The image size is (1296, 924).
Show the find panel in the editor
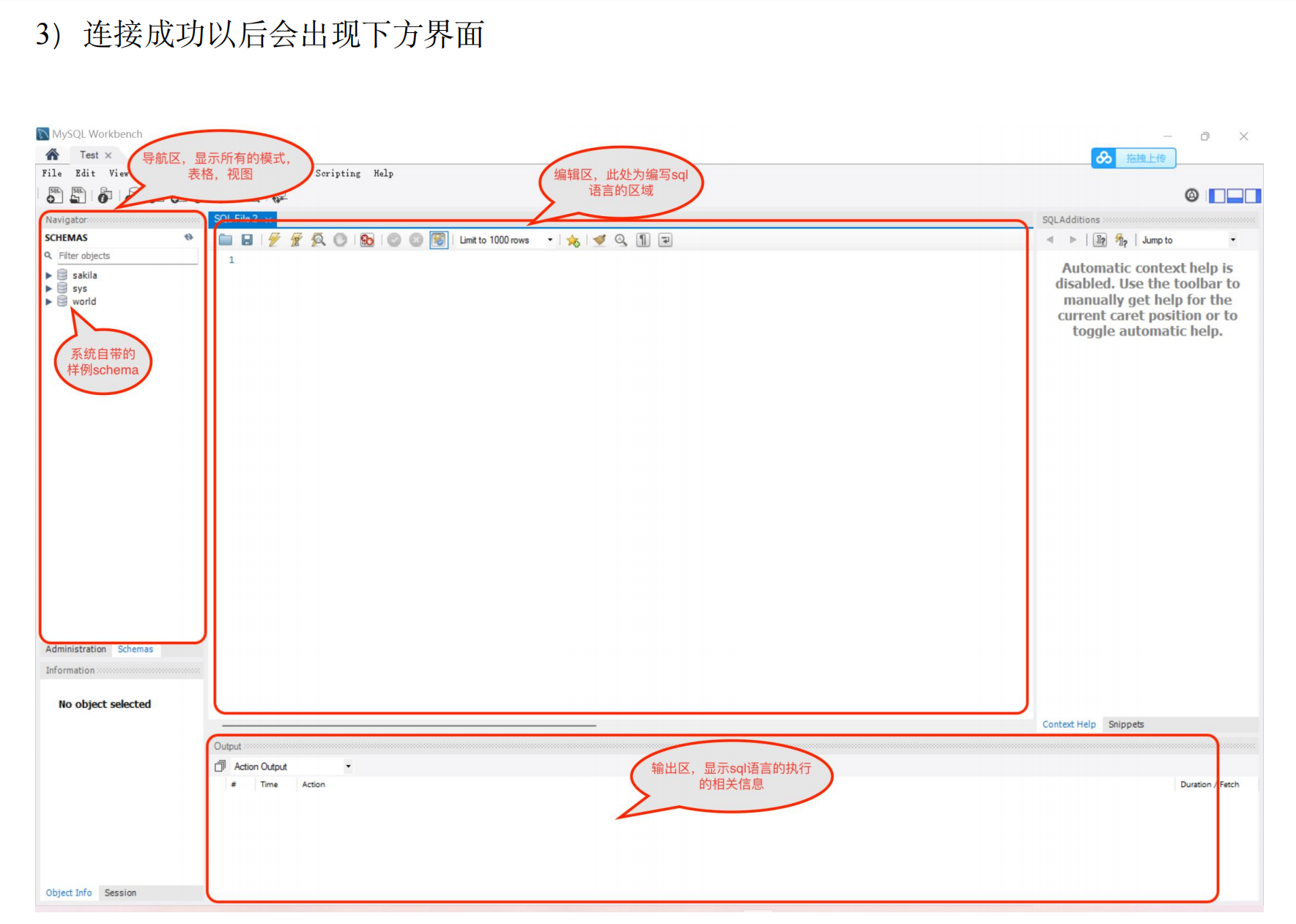(621, 240)
